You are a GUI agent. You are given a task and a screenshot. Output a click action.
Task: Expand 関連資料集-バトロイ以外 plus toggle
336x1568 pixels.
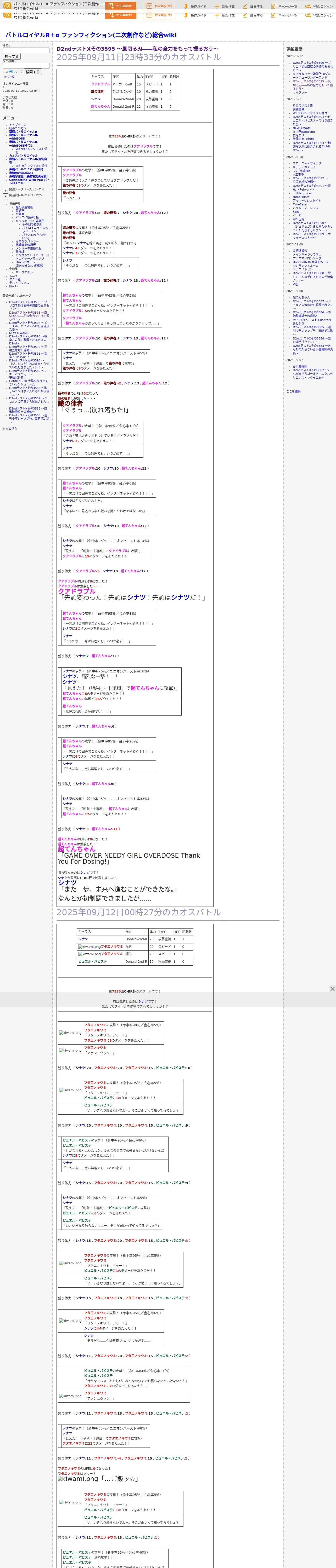coord(5,197)
